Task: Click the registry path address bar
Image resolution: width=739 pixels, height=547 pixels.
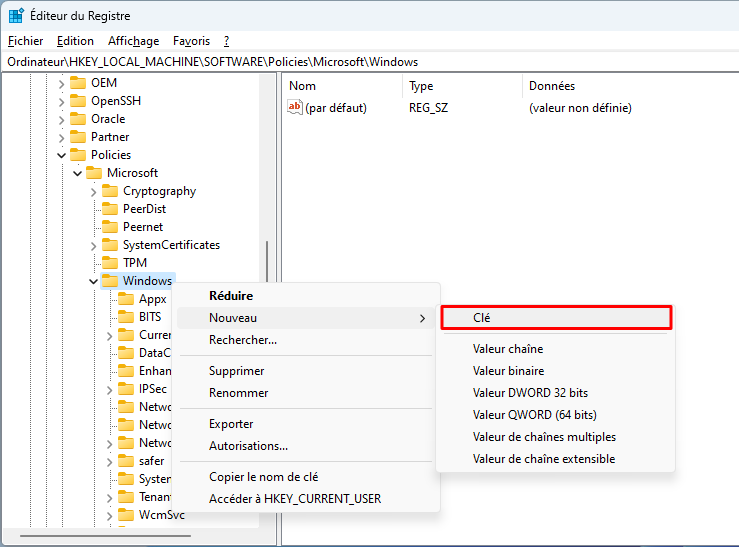Action: (x=370, y=62)
